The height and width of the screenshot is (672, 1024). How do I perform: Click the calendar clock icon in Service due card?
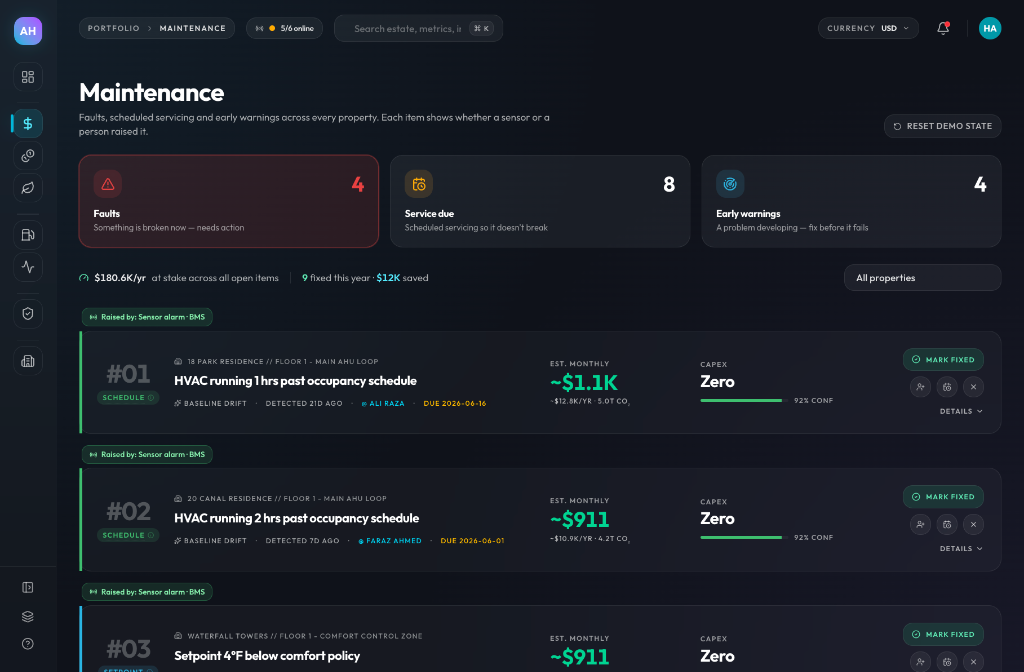click(x=419, y=184)
